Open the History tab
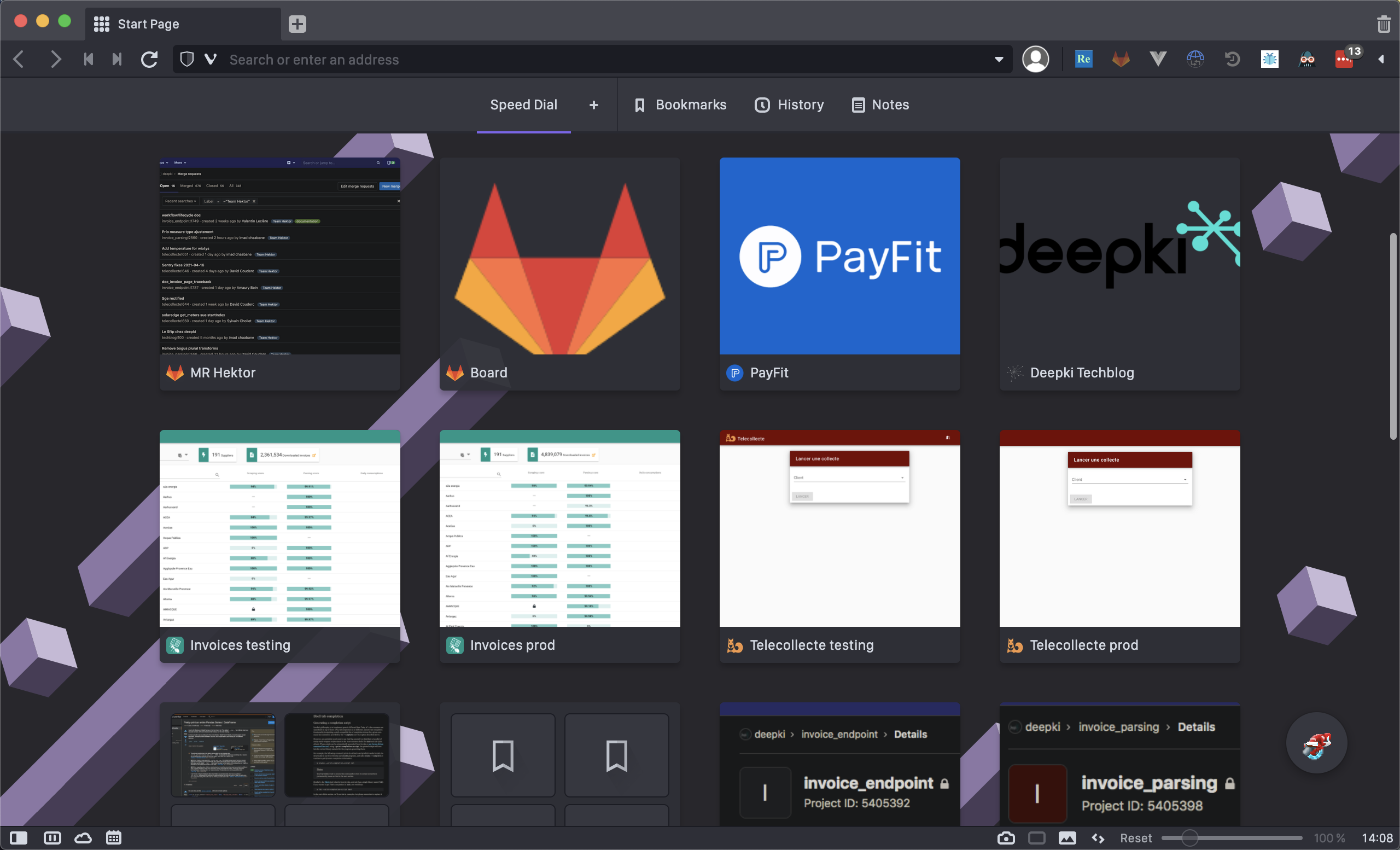Screen dimensions: 1400x850 789,104
